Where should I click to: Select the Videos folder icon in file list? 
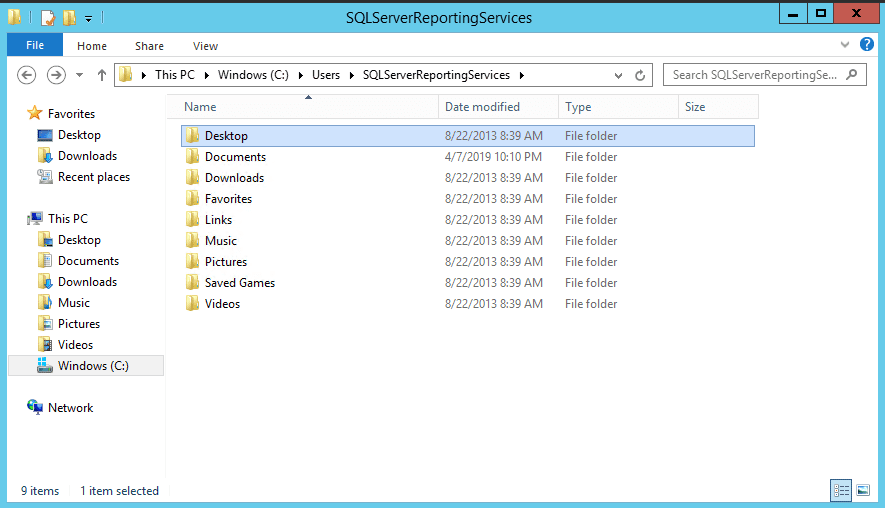pos(192,303)
